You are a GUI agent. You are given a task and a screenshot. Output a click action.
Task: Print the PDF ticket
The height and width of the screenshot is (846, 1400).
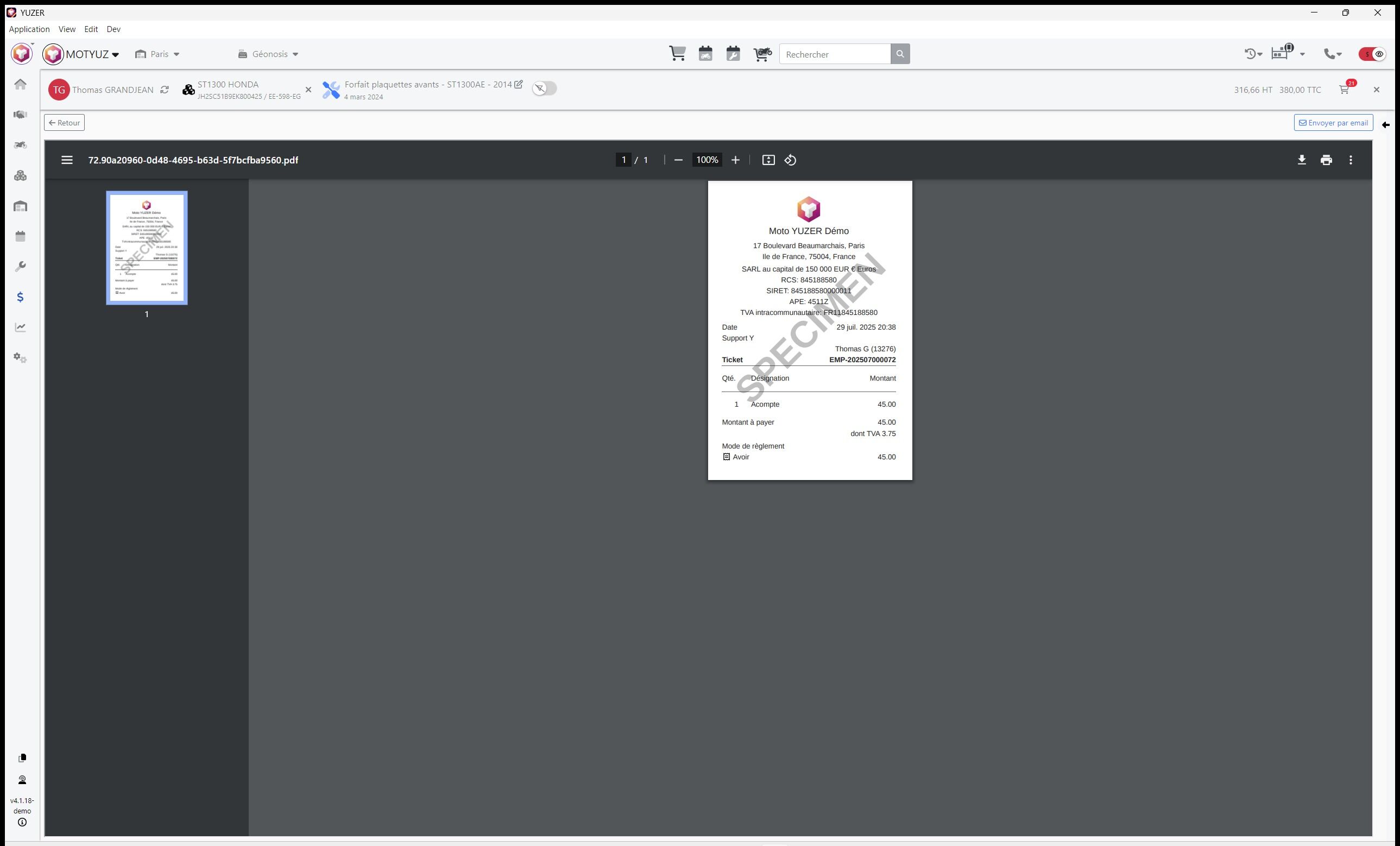point(1326,160)
